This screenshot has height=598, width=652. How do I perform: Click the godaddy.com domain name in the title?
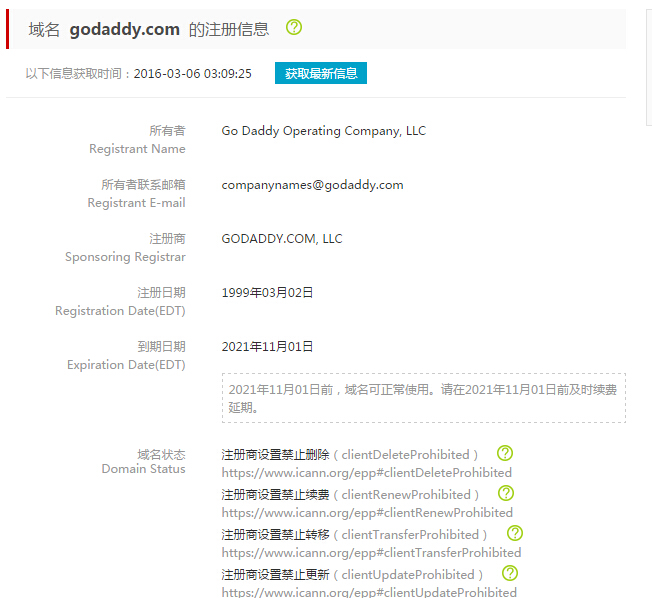tap(124, 30)
